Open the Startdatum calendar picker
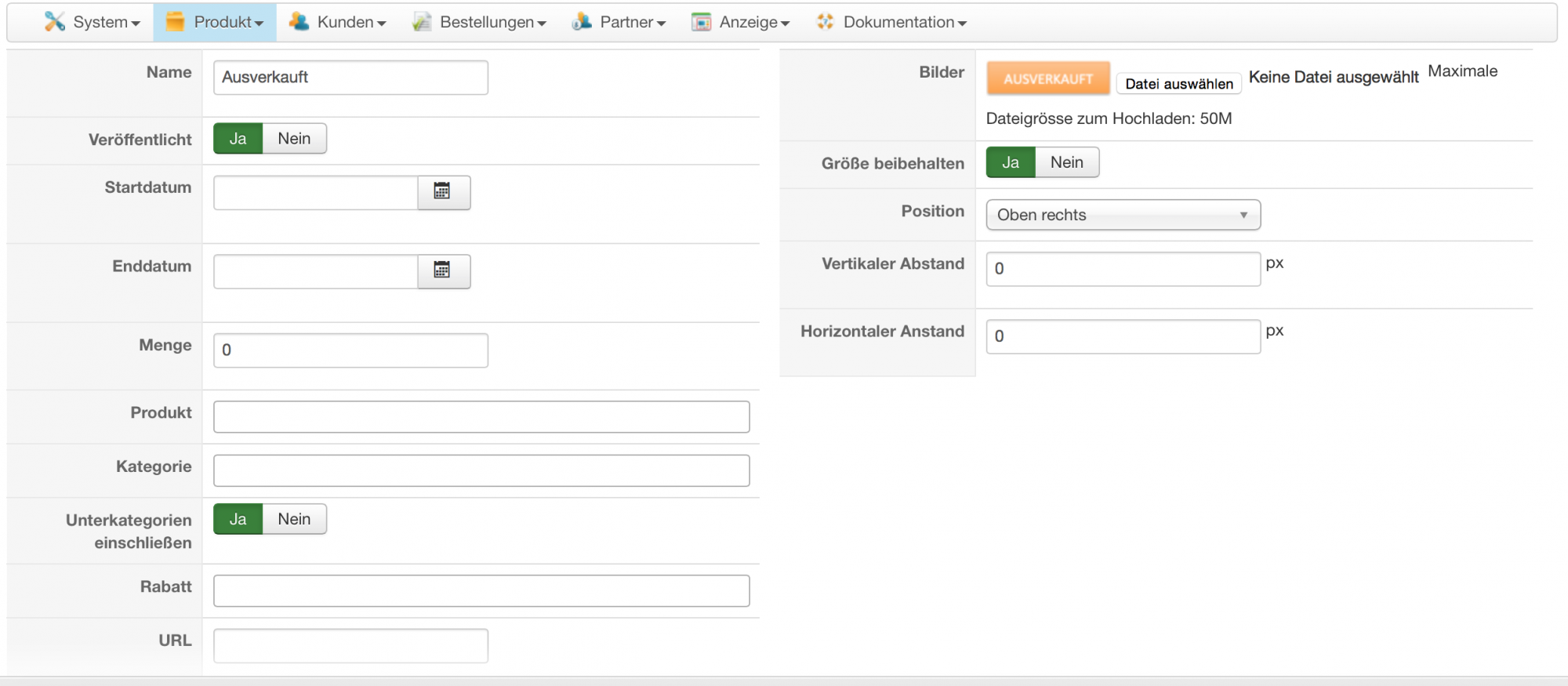The height and width of the screenshot is (686, 1568). [x=444, y=192]
